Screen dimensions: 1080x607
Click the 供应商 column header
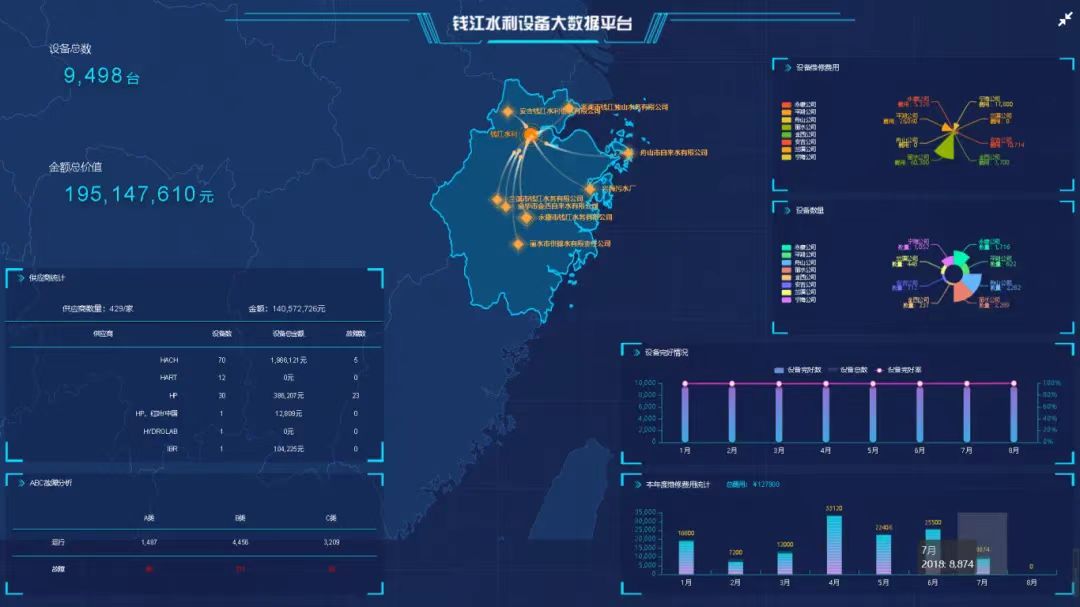[x=103, y=333]
